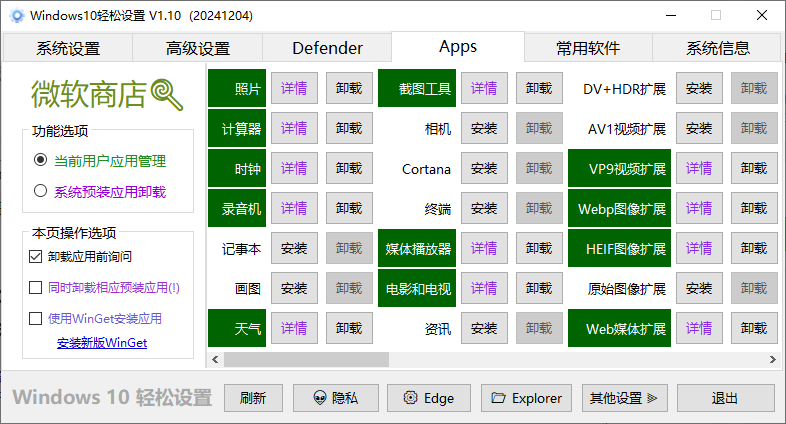Click the scrollbar left arrow
The image size is (786, 424).
click(x=214, y=360)
